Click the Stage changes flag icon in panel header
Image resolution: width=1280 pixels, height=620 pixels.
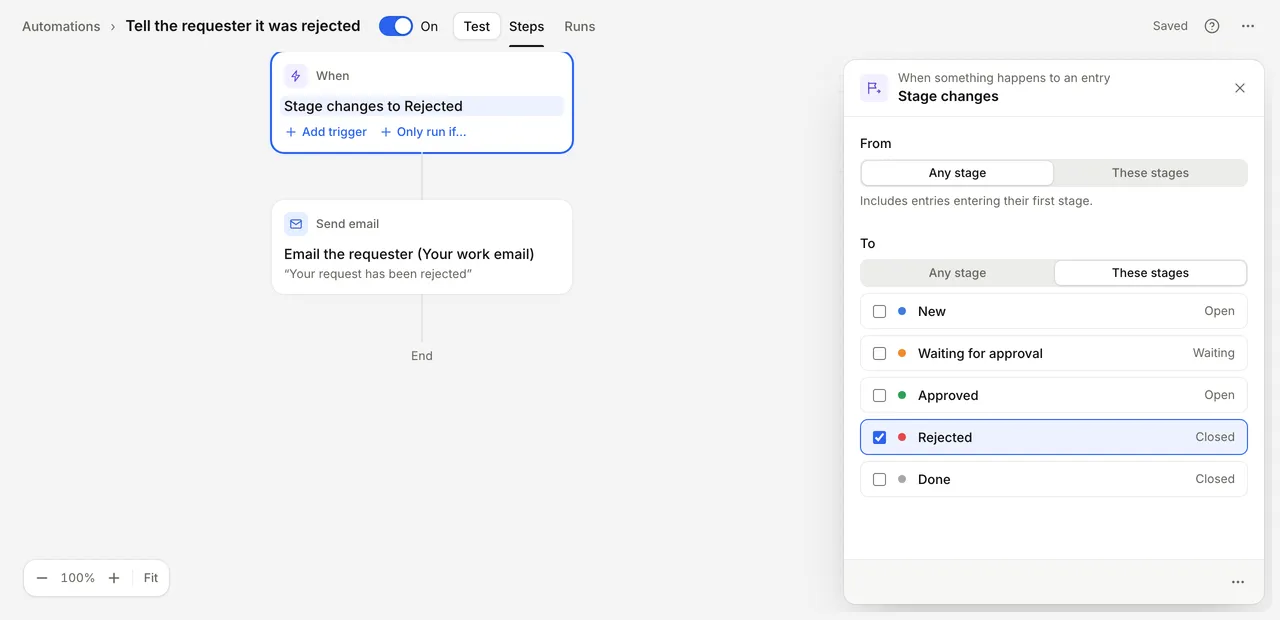pyautogui.click(x=874, y=88)
